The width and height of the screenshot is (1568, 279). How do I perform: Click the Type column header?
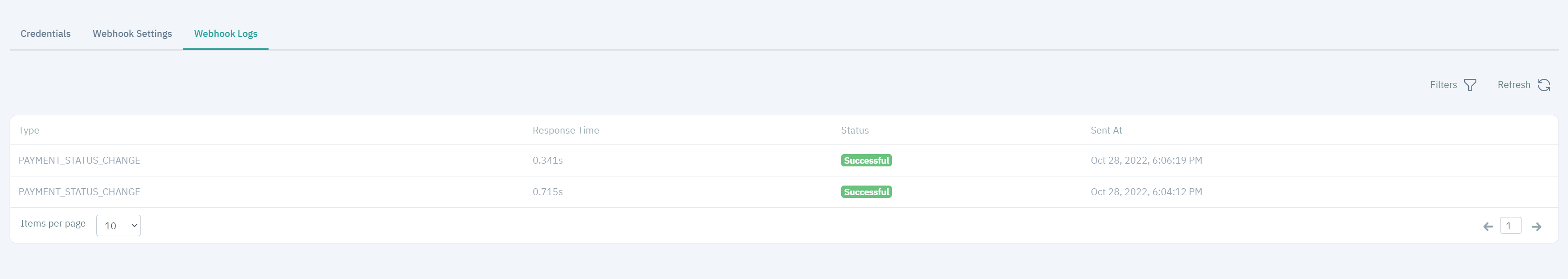29,130
